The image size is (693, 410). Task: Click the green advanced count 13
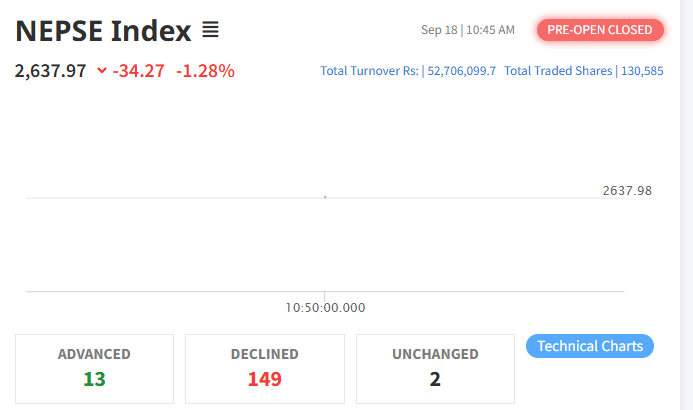94,379
